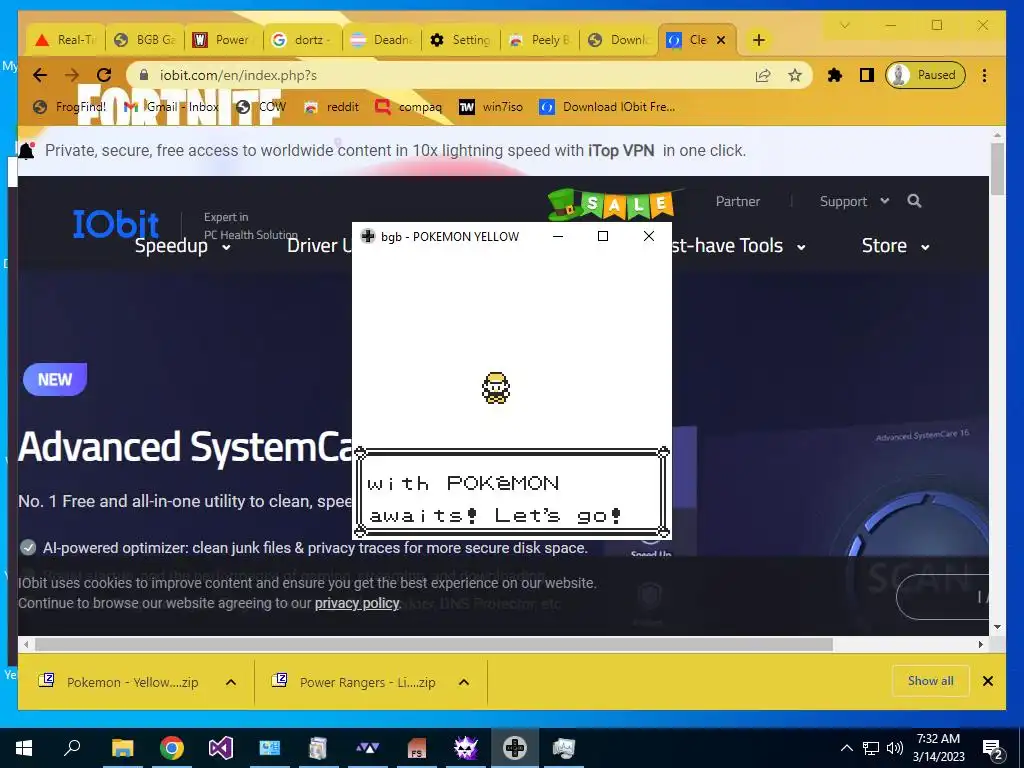1024x768 pixels.
Task: Open the win7iso bookmark
Action: coord(491,107)
